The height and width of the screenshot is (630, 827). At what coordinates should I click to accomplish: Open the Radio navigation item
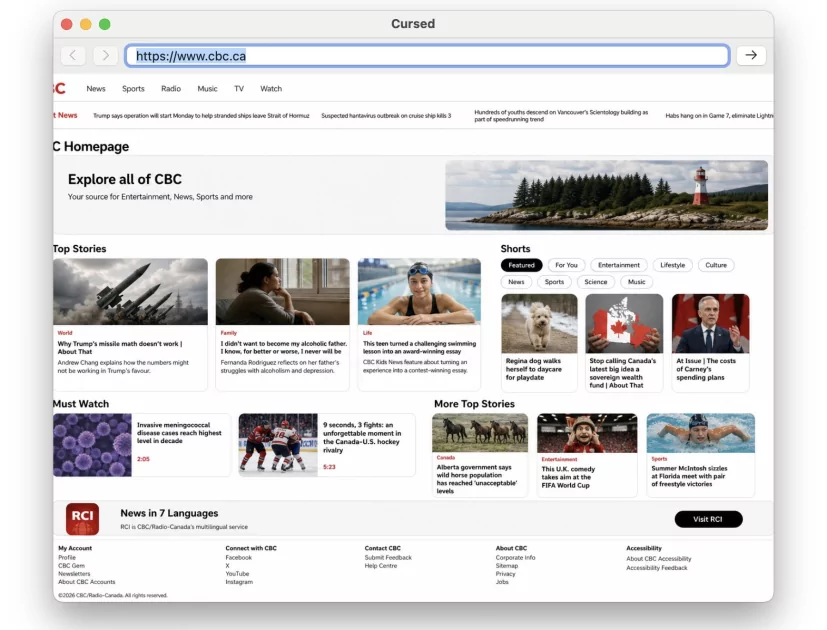[171, 89]
